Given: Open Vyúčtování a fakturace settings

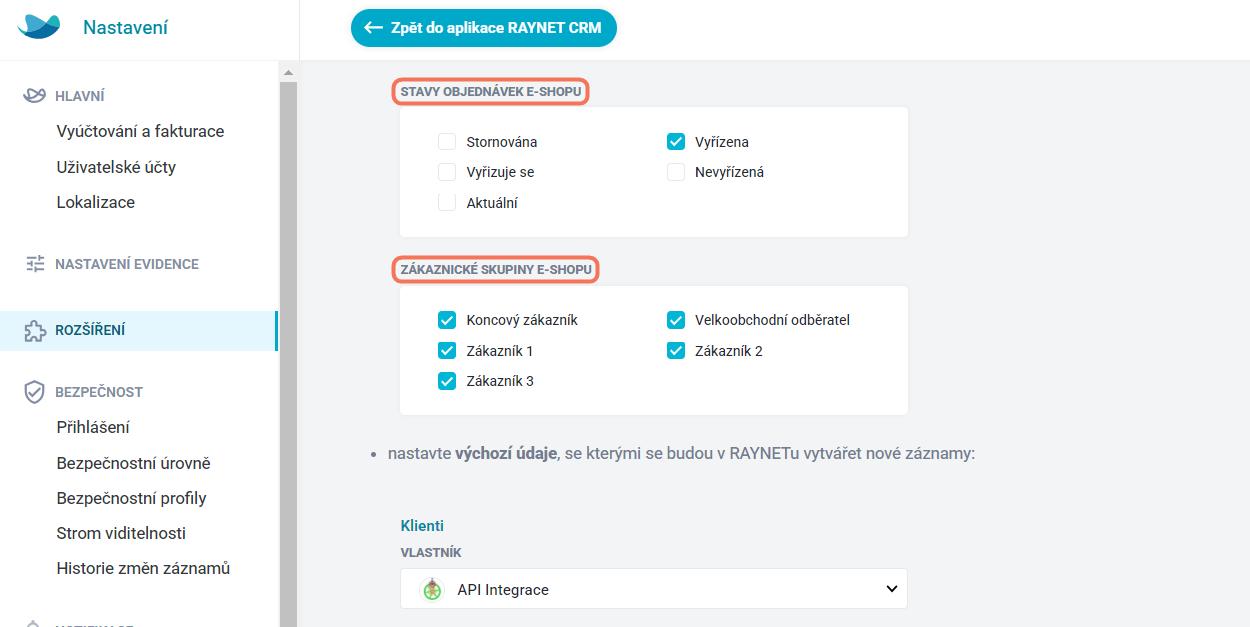Looking at the screenshot, I should click(x=140, y=131).
